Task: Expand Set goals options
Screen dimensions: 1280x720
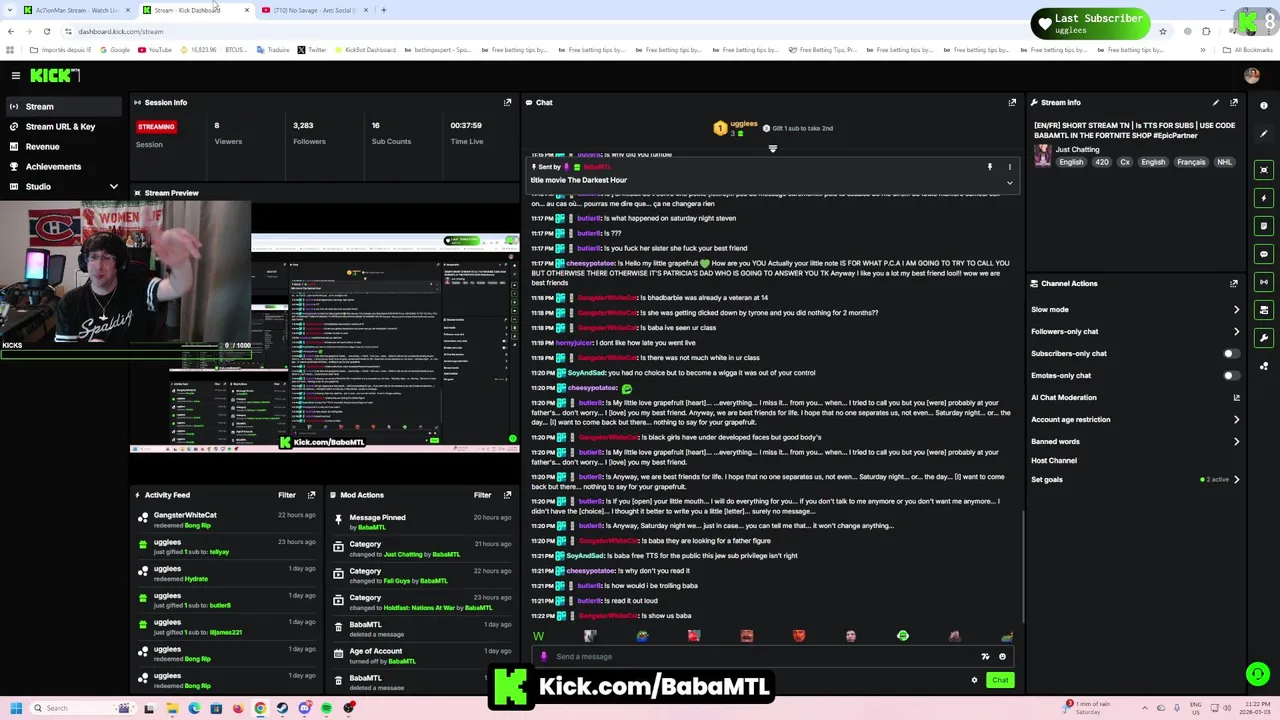Action: click(x=1236, y=480)
